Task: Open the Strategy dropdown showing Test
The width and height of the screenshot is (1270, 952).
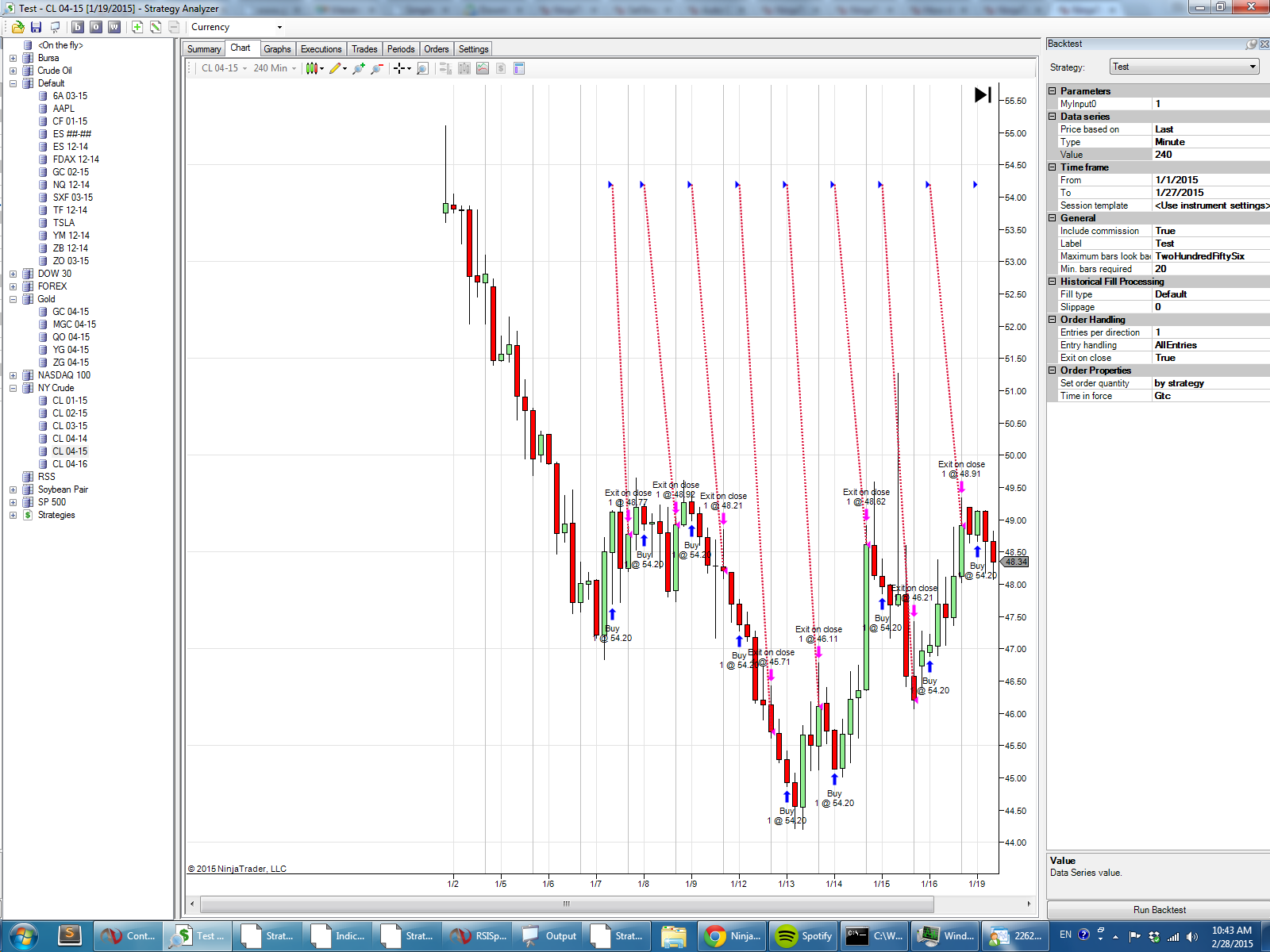Action: tap(1184, 67)
